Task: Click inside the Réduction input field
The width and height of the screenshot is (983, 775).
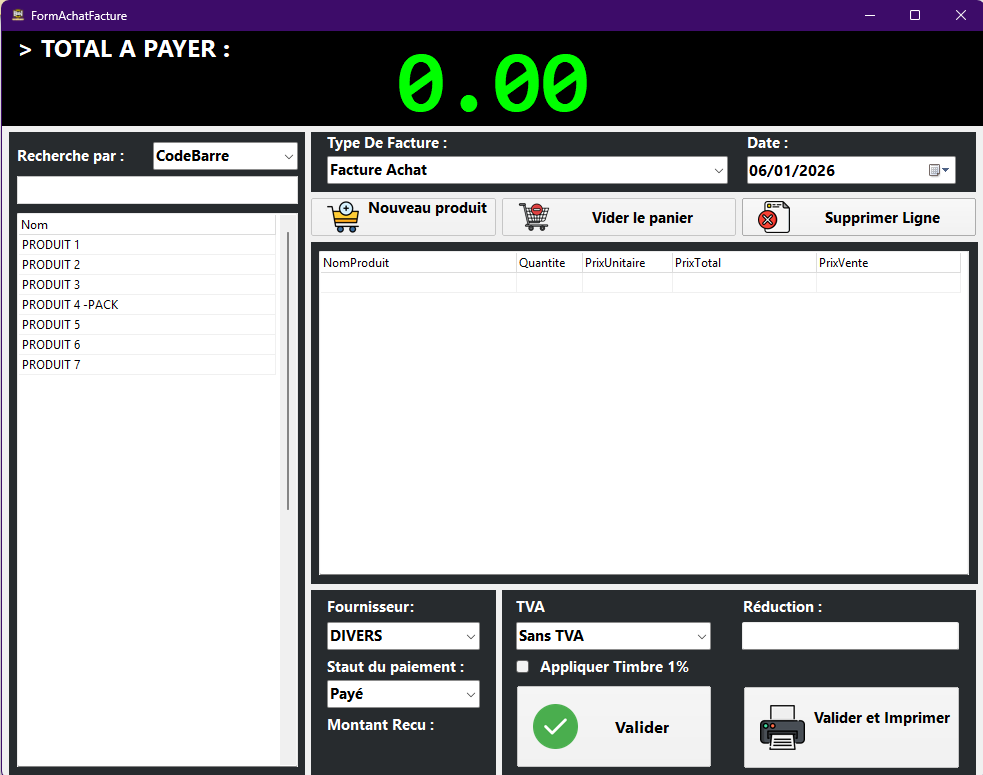Action: click(x=850, y=636)
